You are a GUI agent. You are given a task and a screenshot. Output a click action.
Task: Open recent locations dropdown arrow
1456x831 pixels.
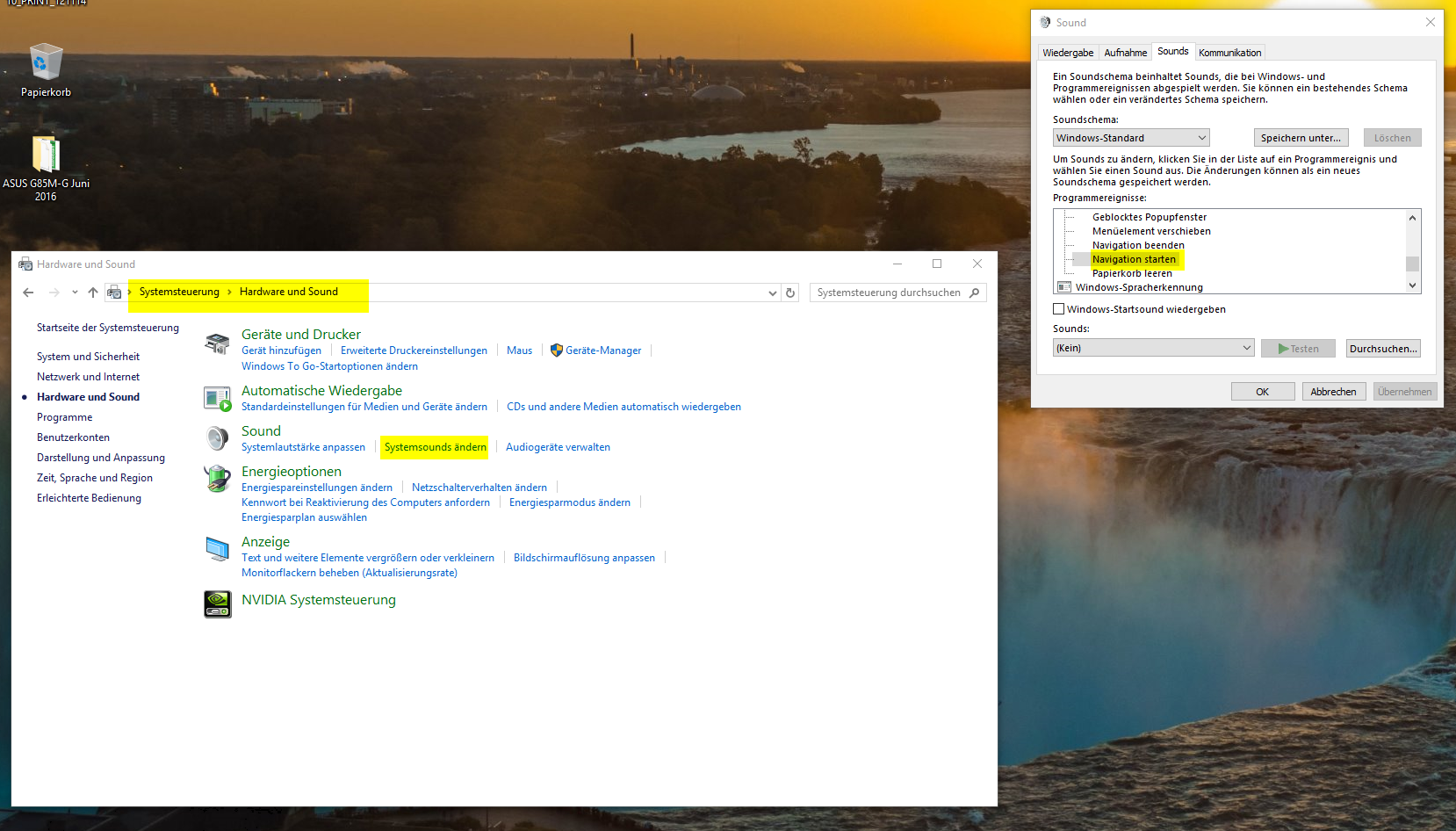[75, 293]
